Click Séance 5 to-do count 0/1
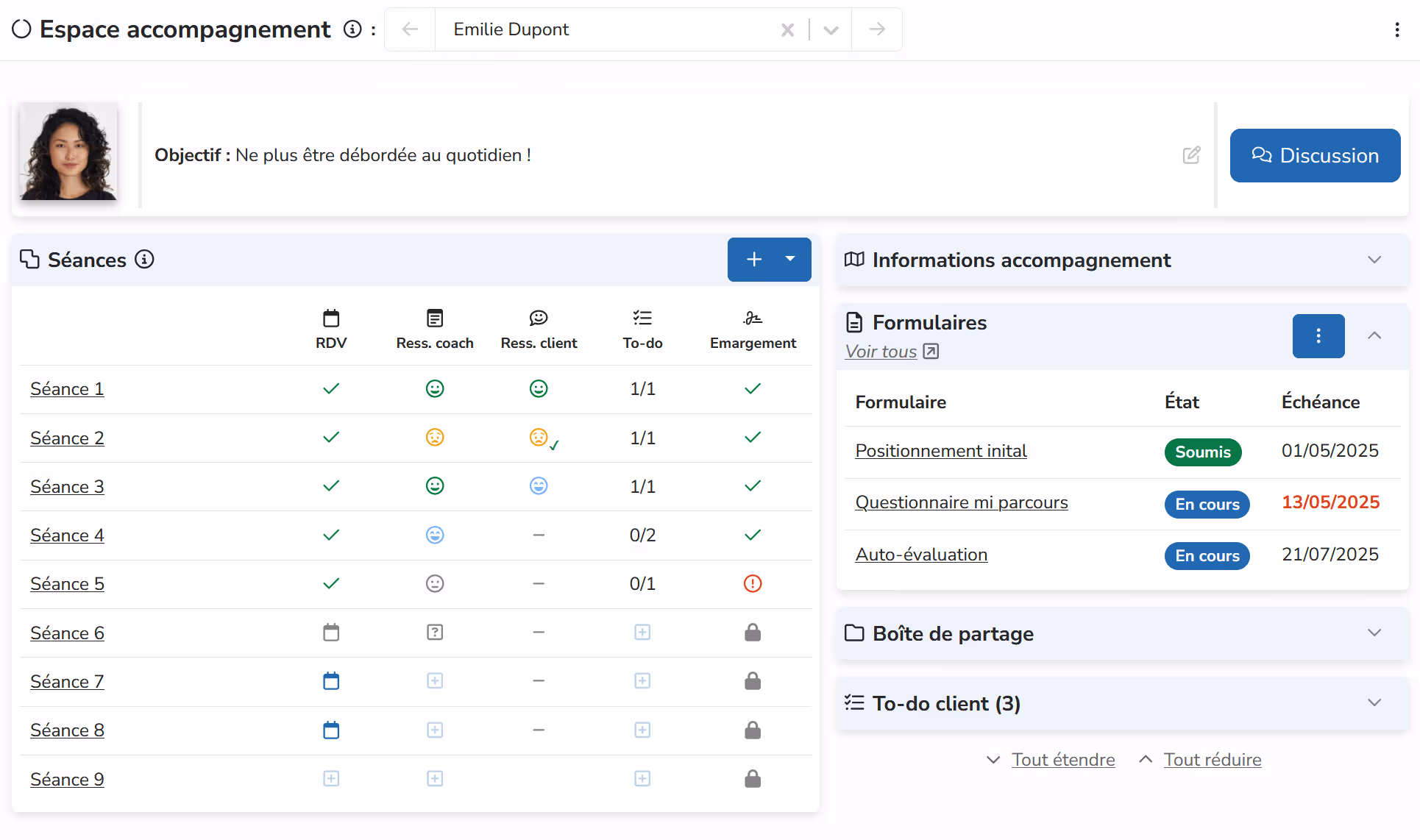The image size is (1420, 840). 642,584
